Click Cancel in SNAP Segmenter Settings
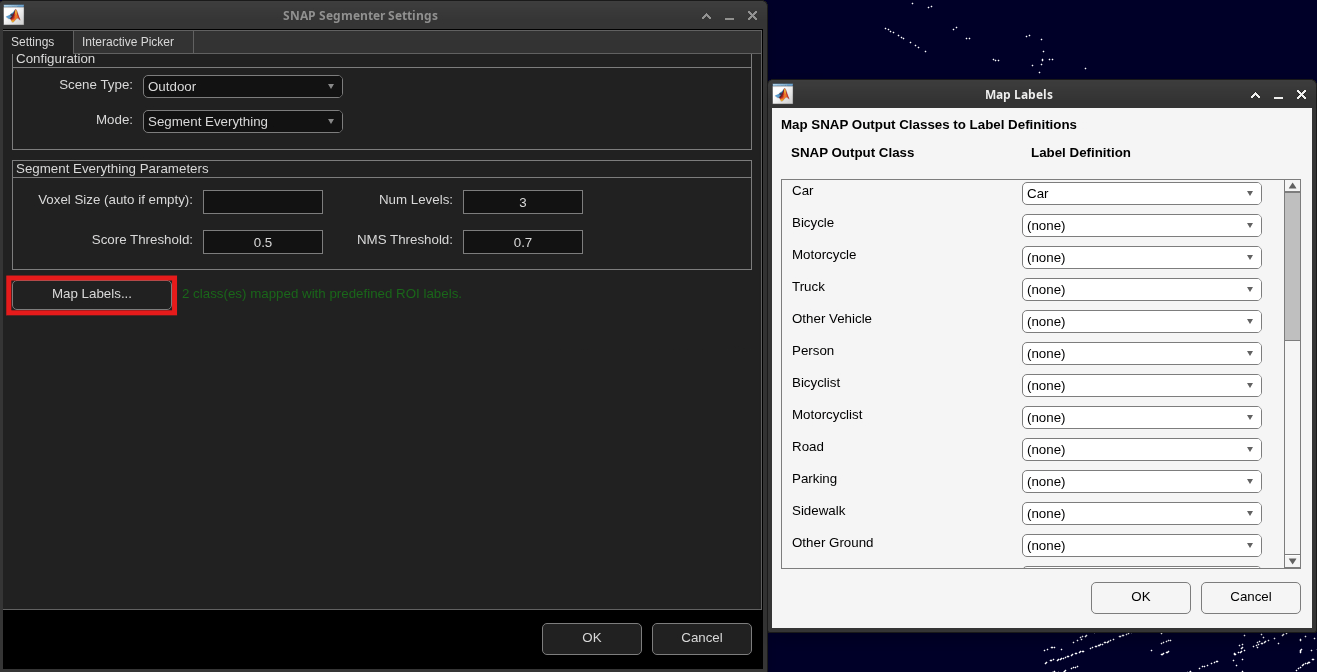Screen dimensions: 1317x672 702,638
